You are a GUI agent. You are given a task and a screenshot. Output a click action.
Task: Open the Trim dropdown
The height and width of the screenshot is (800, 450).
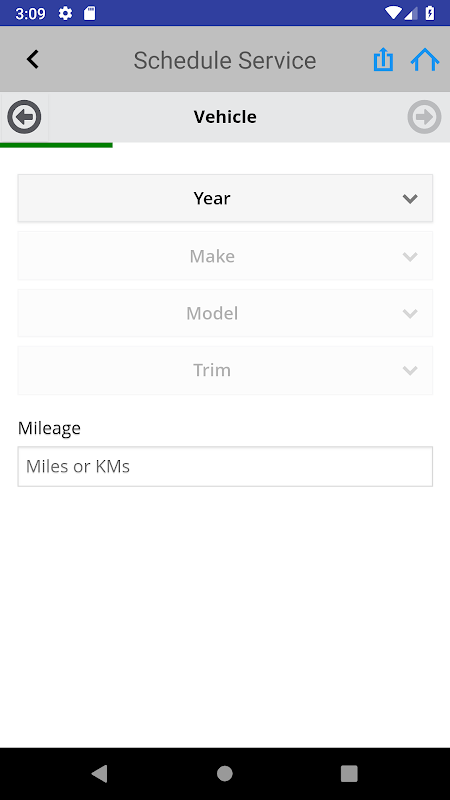225,370
